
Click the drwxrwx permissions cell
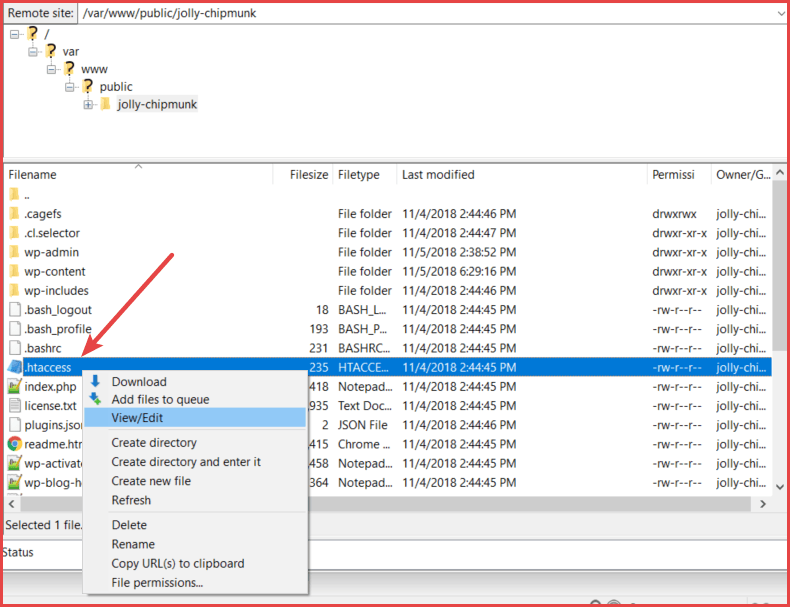click(674, 214)
